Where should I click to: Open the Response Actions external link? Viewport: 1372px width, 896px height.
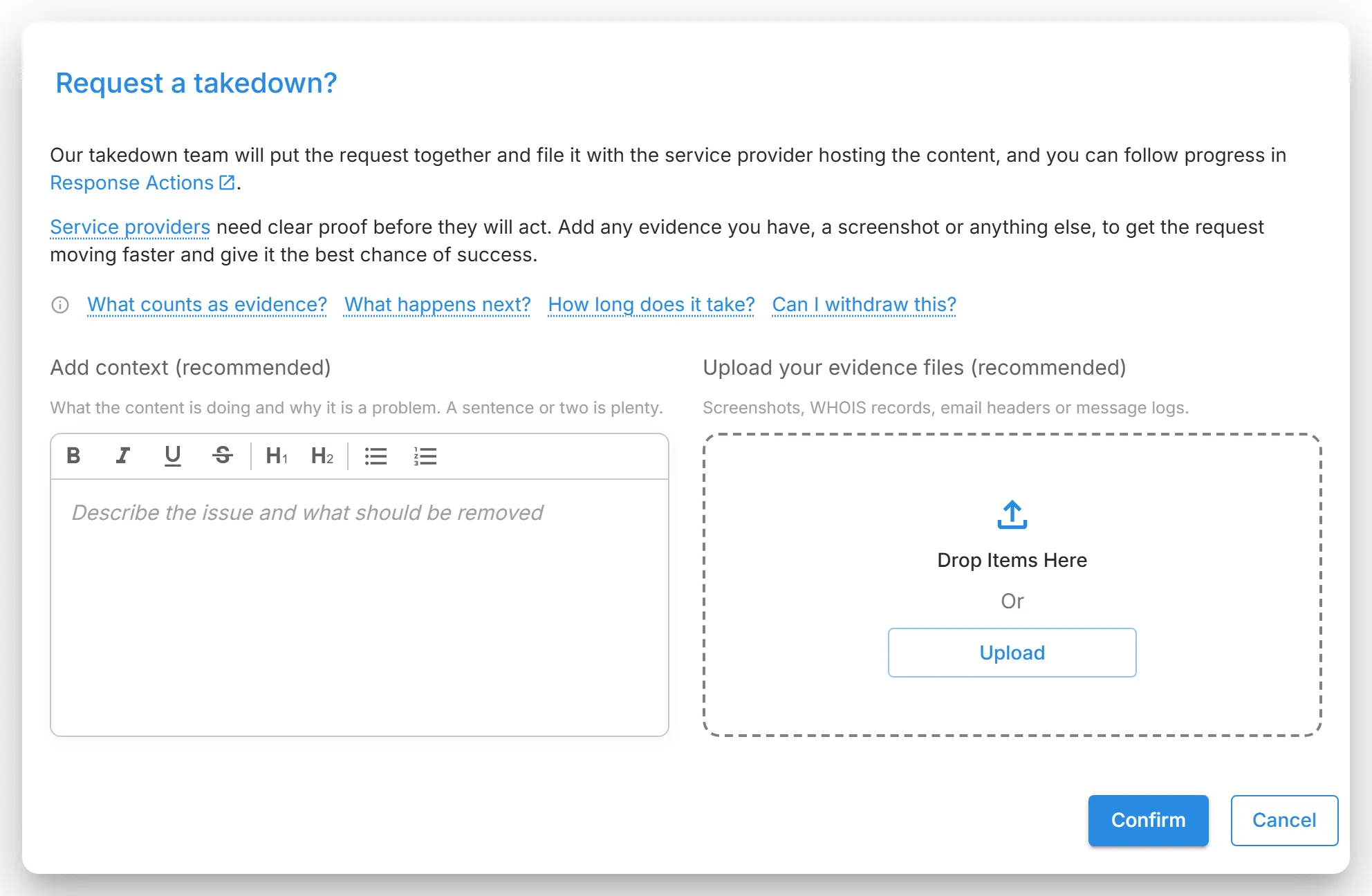coord(142,183)
